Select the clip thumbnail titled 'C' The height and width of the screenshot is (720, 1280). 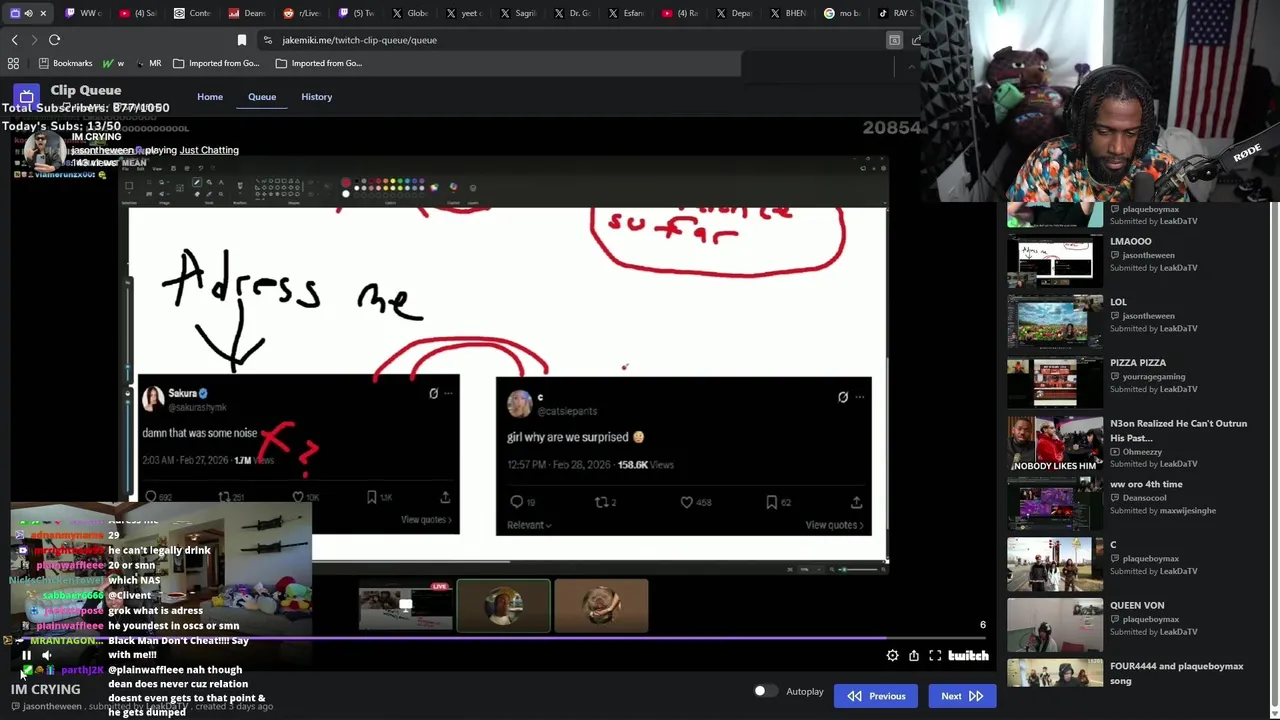tap(1055, 563)
